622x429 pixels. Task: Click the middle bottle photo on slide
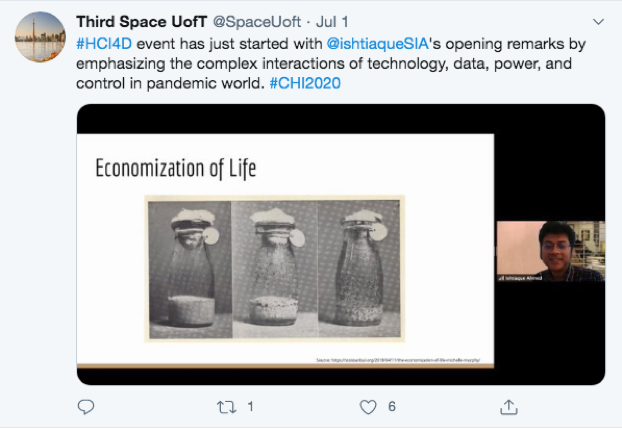click(273, 265)
